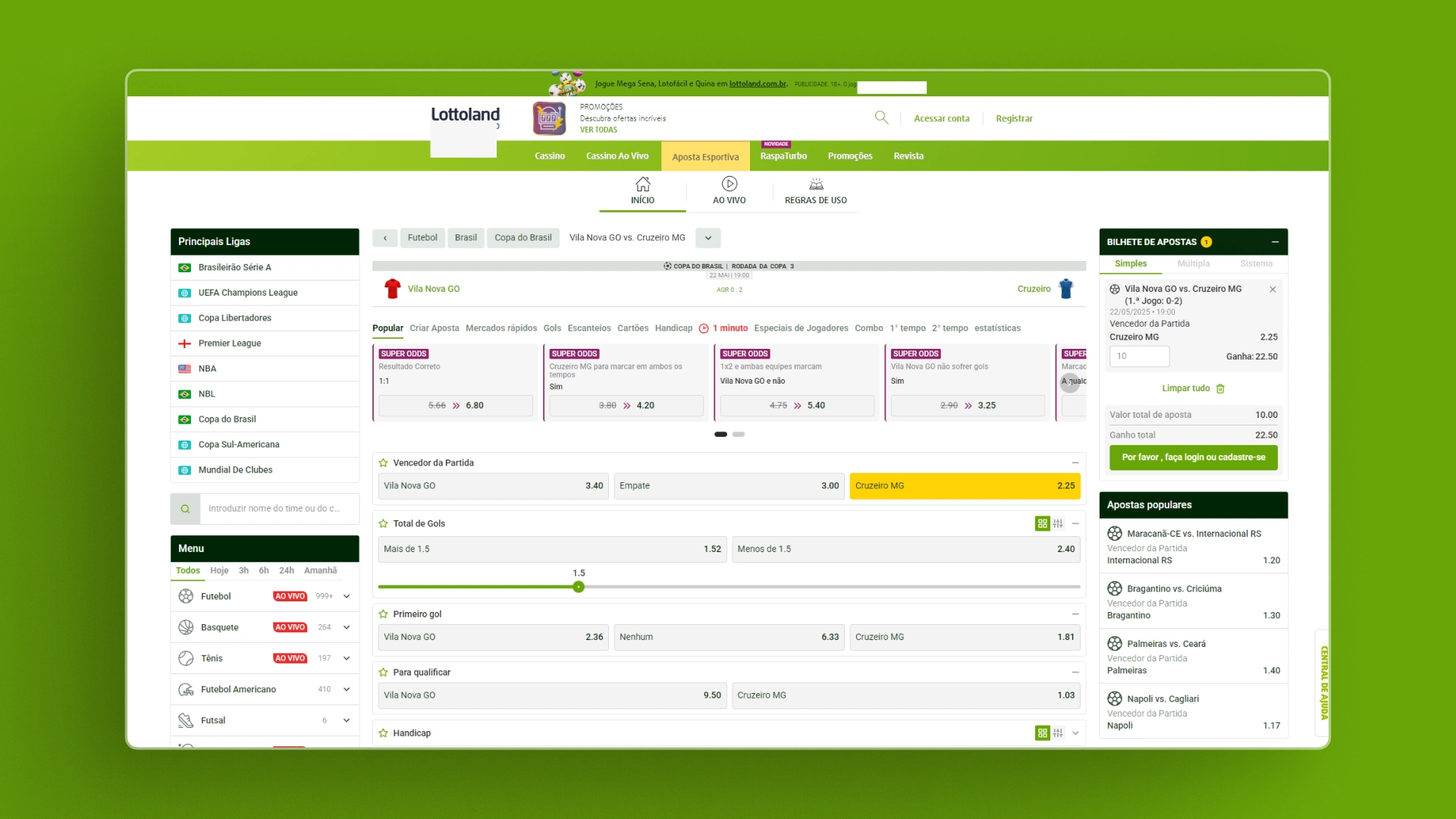The height and width of the screenshot is (819, 1456).
Task: Click Acessar conta link
Action: [x=942, y=118]
